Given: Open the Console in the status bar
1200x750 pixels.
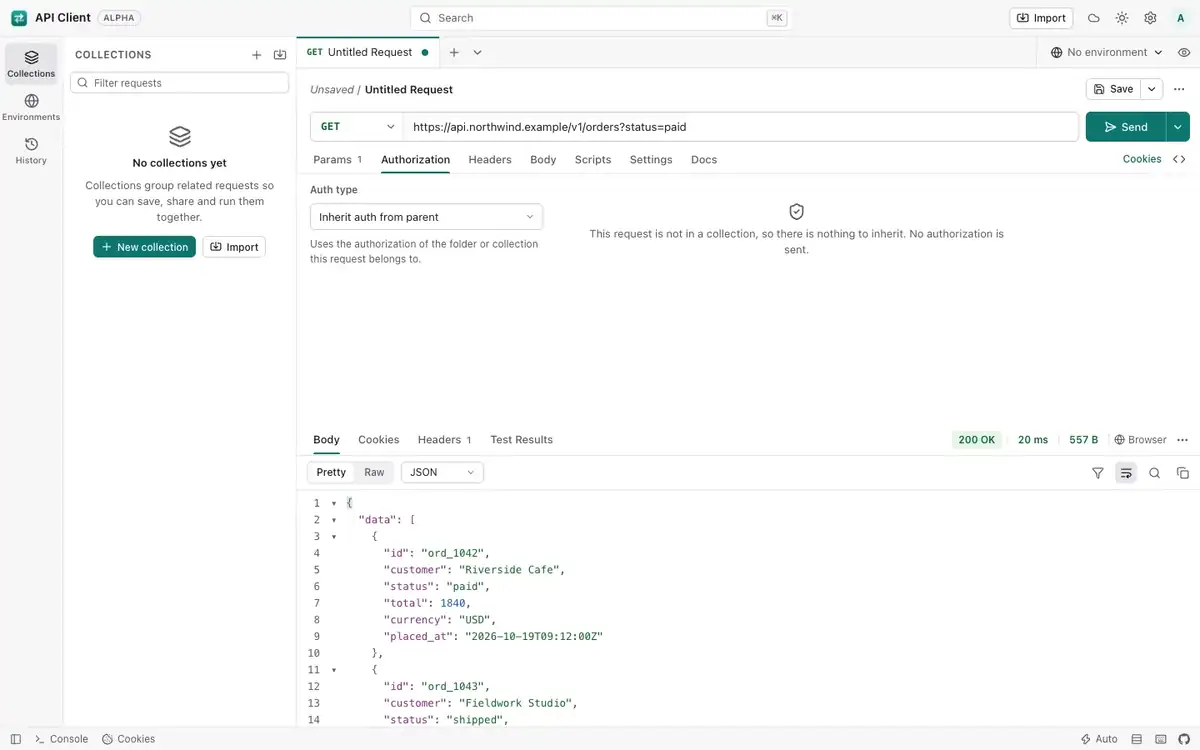Looking at the screenshot, I should [61, 739].
